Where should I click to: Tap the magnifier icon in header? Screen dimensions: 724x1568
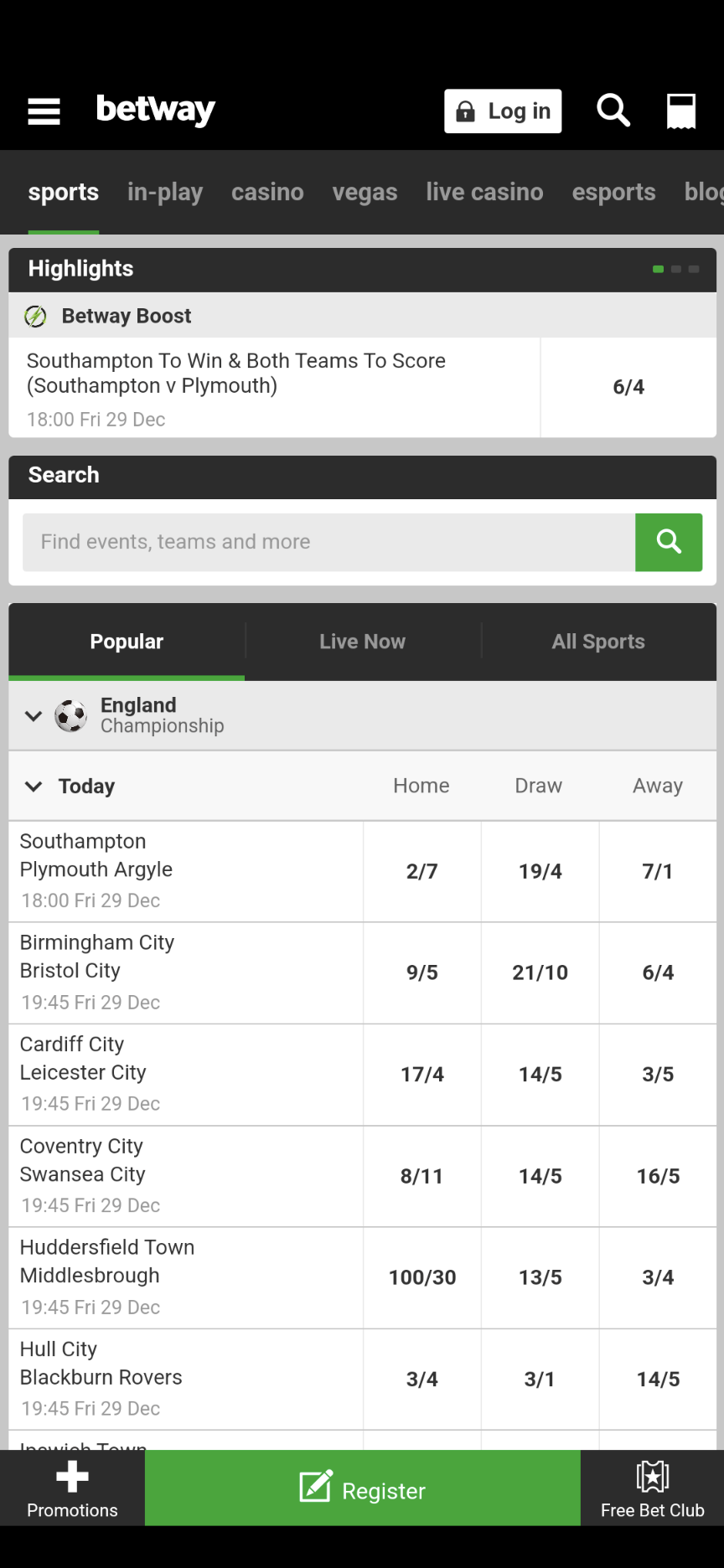click(613, 111)
